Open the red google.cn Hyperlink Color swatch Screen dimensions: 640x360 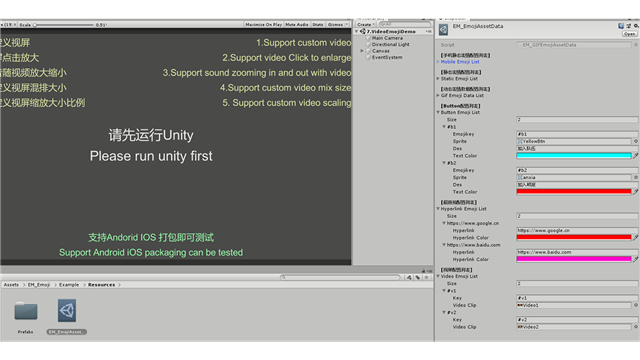574,238
